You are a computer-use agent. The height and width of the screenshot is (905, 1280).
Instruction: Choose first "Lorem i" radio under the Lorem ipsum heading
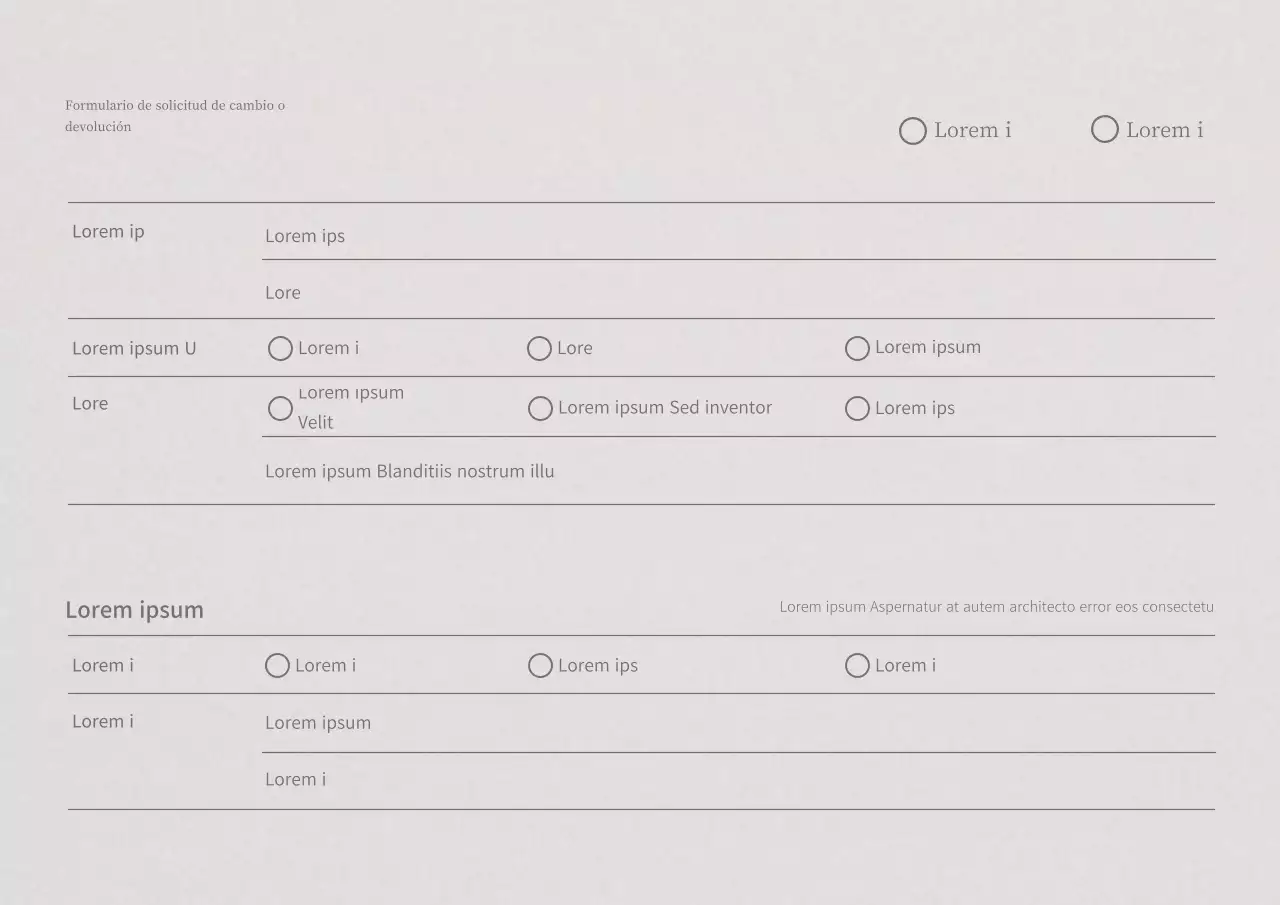click(x=278, y=666)
